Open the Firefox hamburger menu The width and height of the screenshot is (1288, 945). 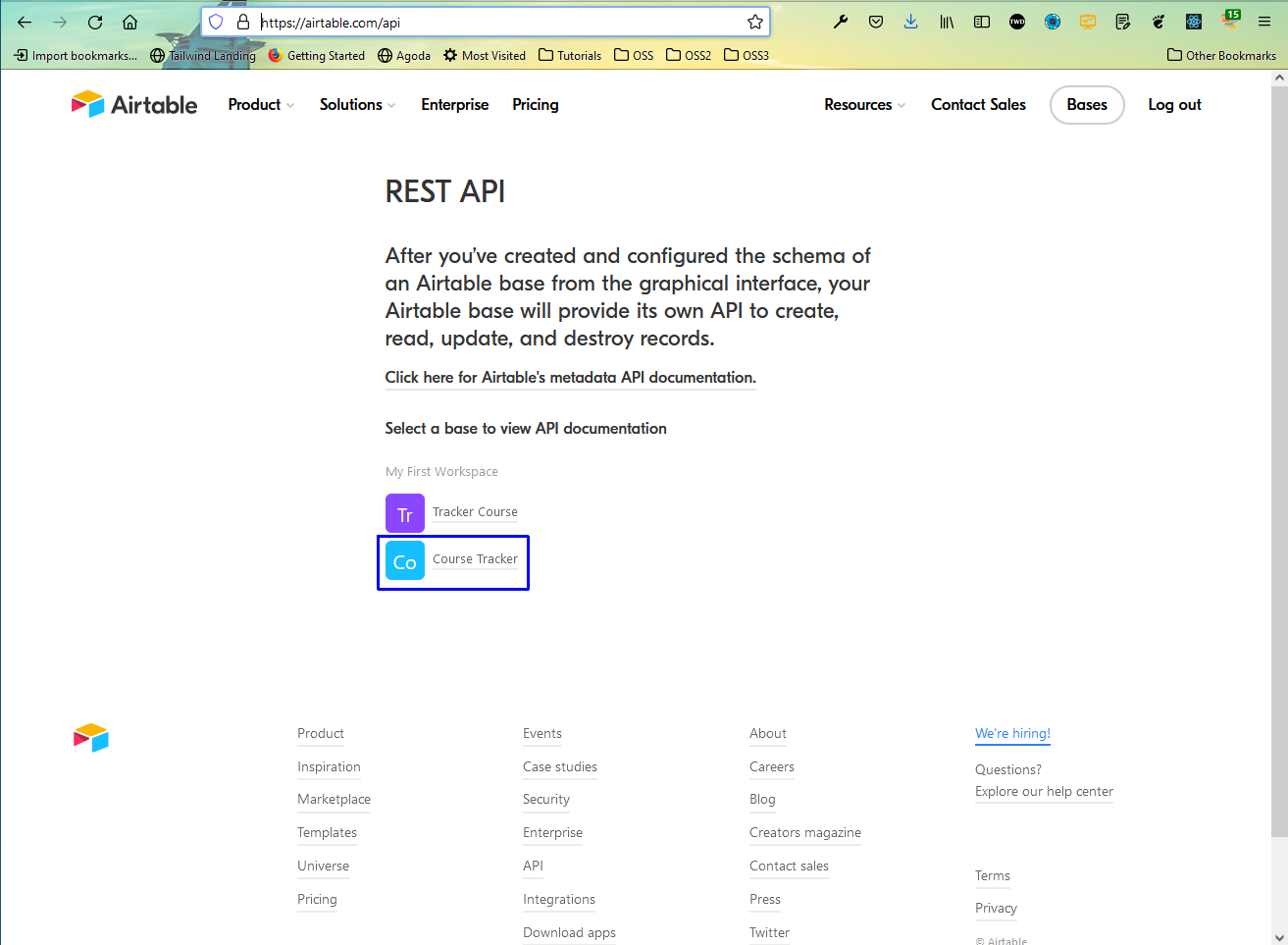tap(1264, 22)
